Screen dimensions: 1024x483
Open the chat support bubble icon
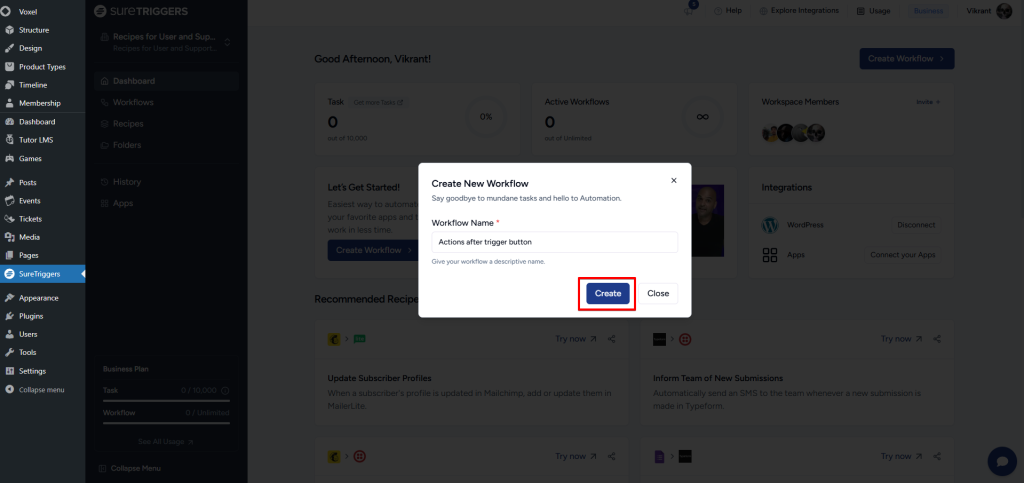pyautogui.click(x=1001, y=460)
